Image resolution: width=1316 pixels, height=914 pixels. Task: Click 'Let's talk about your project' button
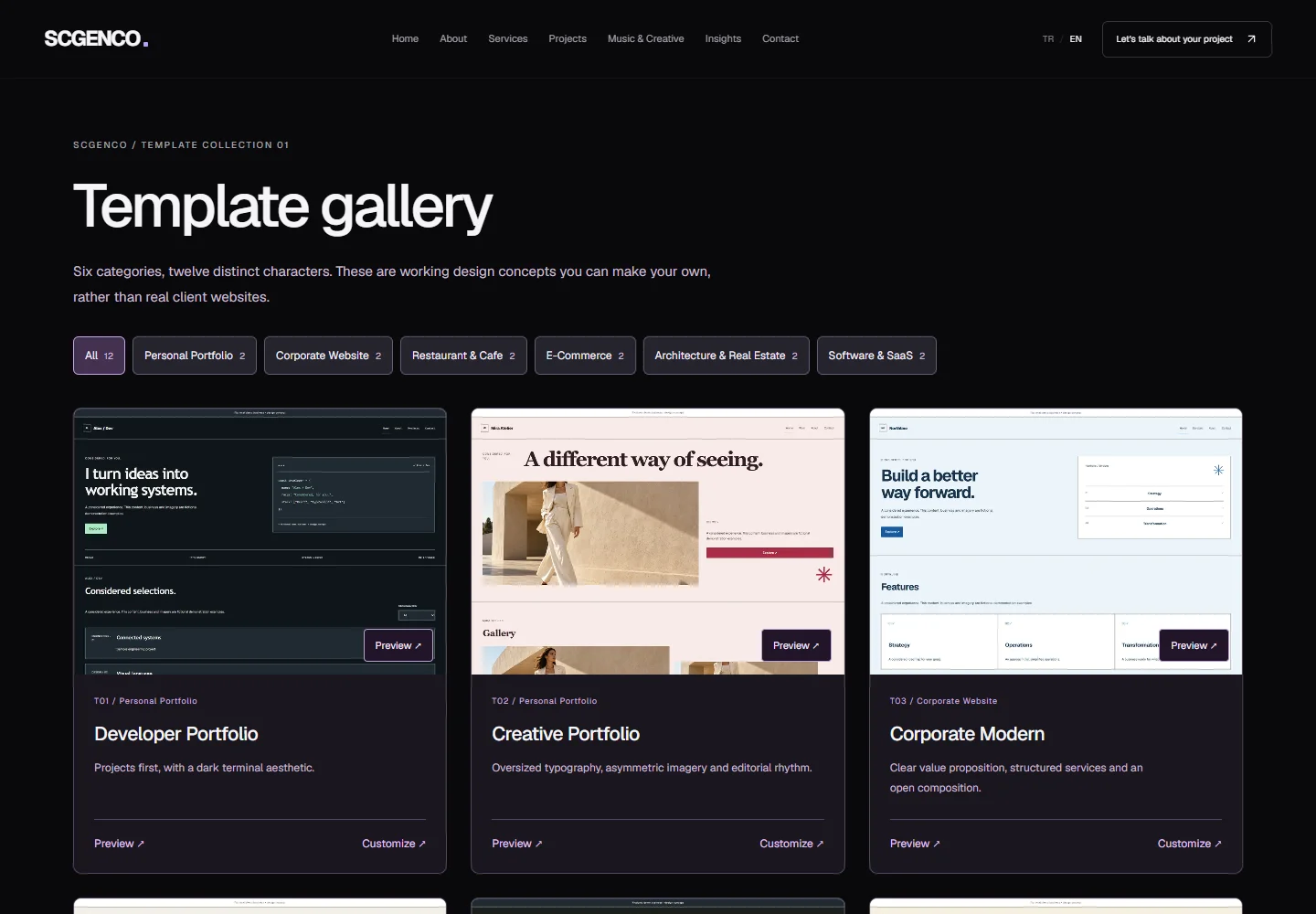[1186, 39]
